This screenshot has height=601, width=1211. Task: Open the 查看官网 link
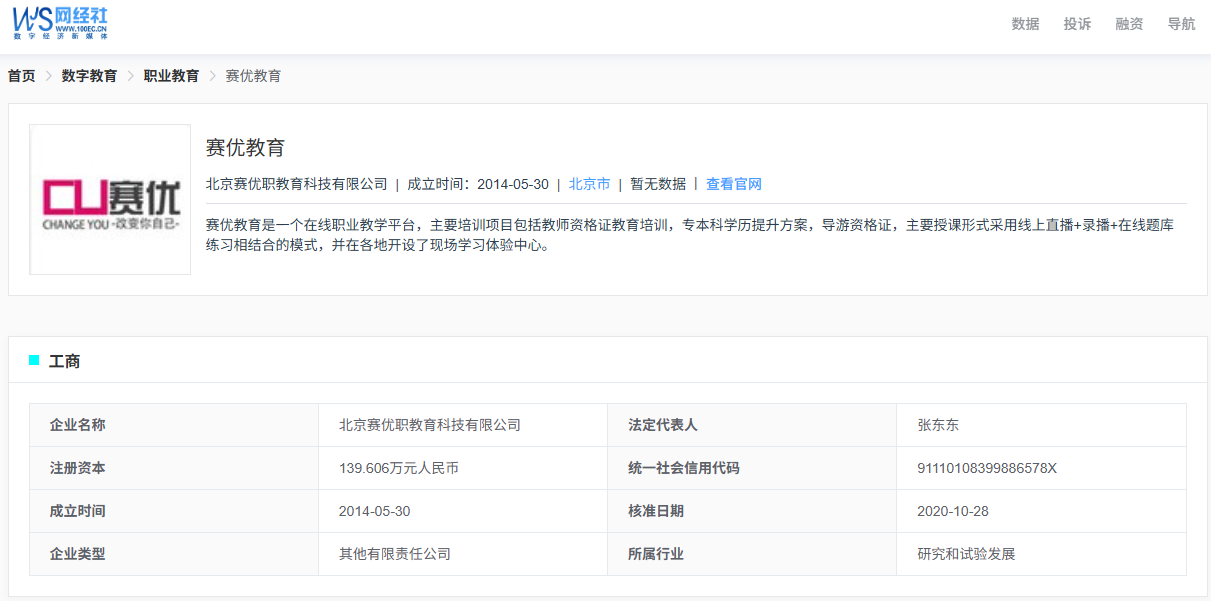point(734,184)
